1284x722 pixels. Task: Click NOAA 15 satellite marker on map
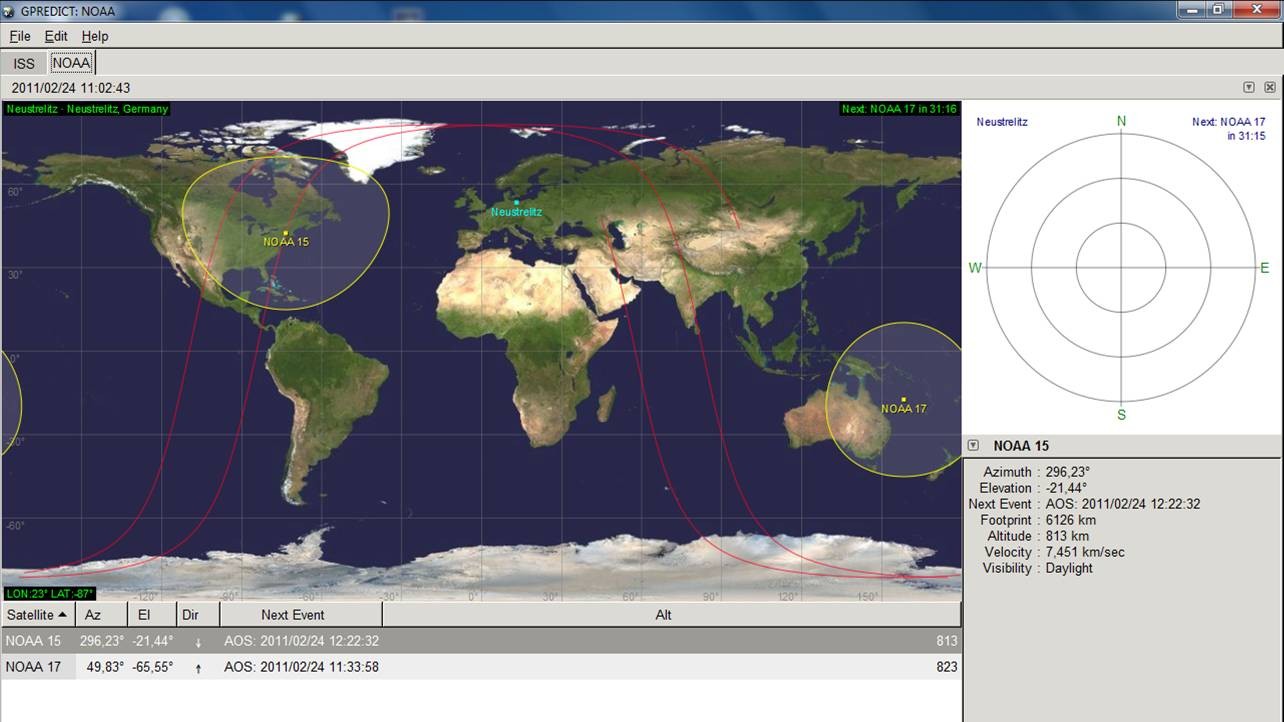coord(285,233)
